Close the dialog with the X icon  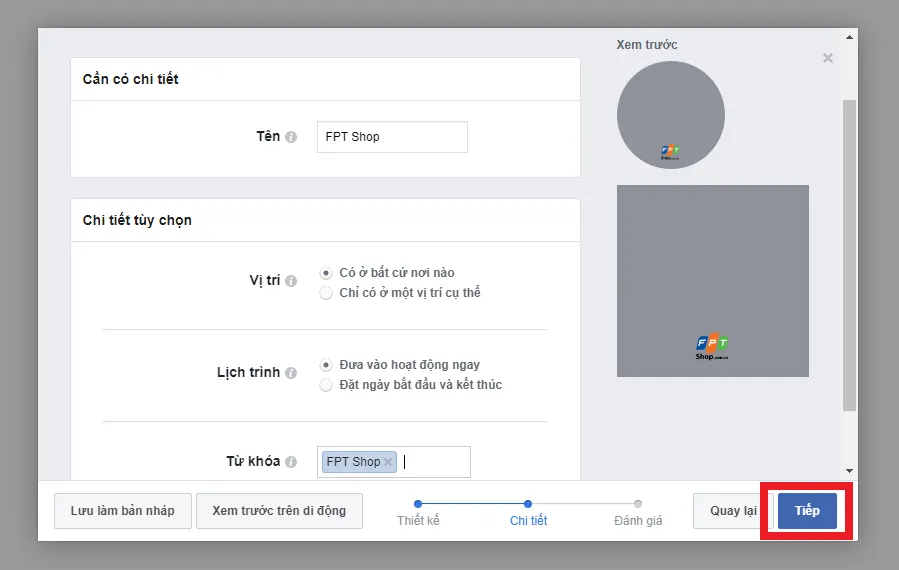click(827, 58)
